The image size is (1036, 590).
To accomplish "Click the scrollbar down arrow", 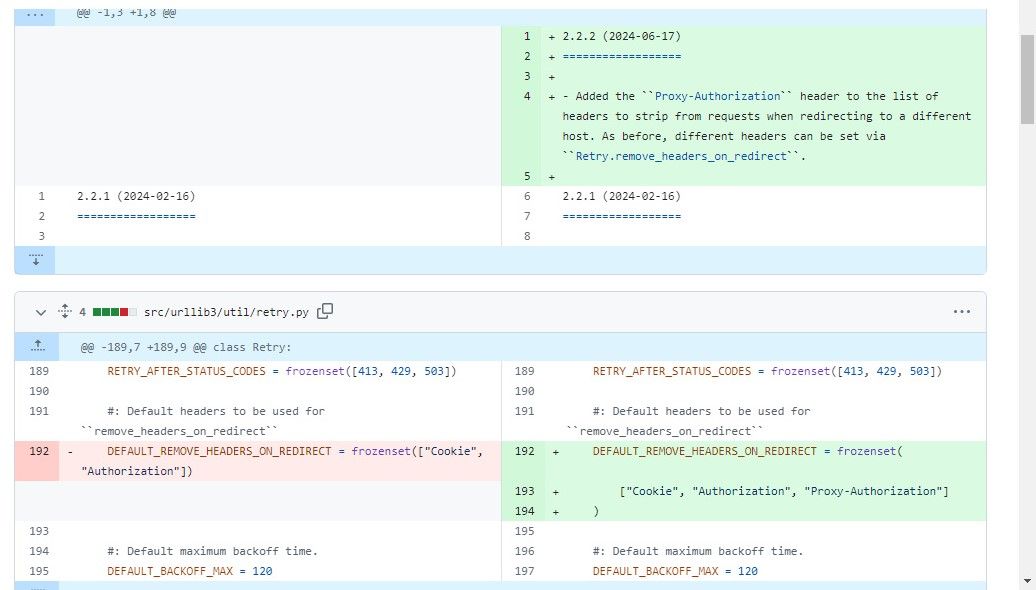I will pyautogui.click(x=1027, y=582).
